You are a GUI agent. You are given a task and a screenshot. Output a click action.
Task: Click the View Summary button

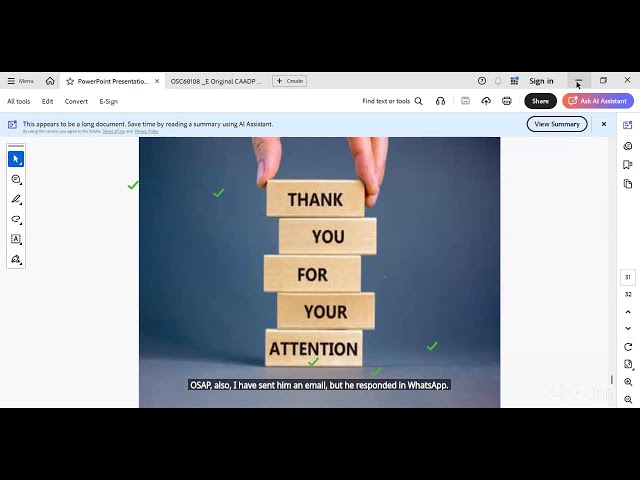coord(557,124)
